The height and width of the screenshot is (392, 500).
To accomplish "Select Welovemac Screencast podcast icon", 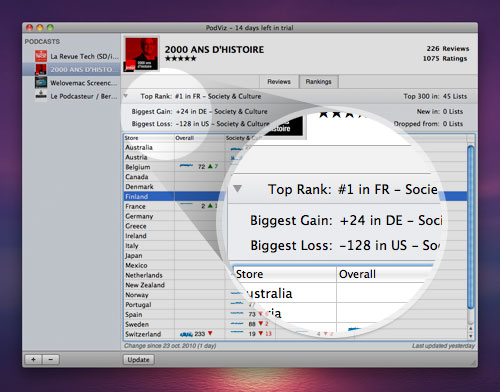I will (41, 82).
